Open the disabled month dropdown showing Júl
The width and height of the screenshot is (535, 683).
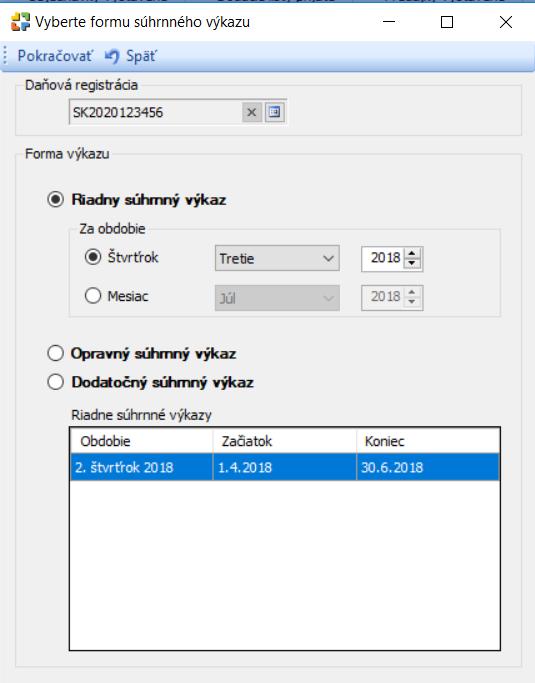click(277, 298)
